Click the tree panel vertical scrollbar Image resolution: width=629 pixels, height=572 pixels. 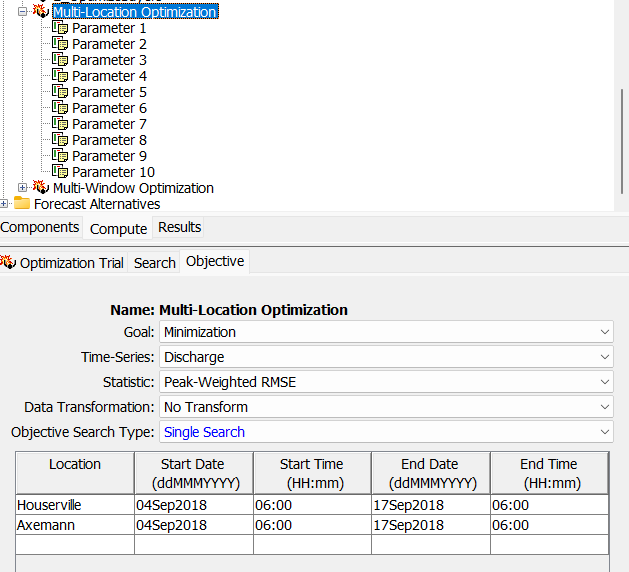pos(622,143)
